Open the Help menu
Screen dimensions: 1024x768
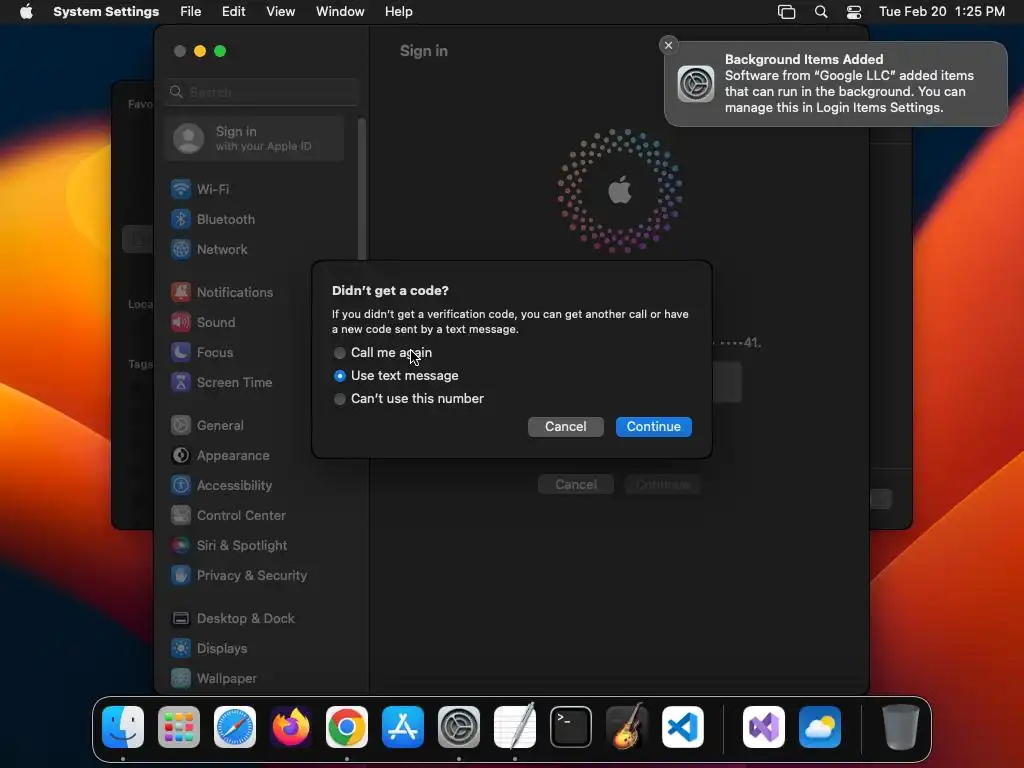click(x=398, y=12)
